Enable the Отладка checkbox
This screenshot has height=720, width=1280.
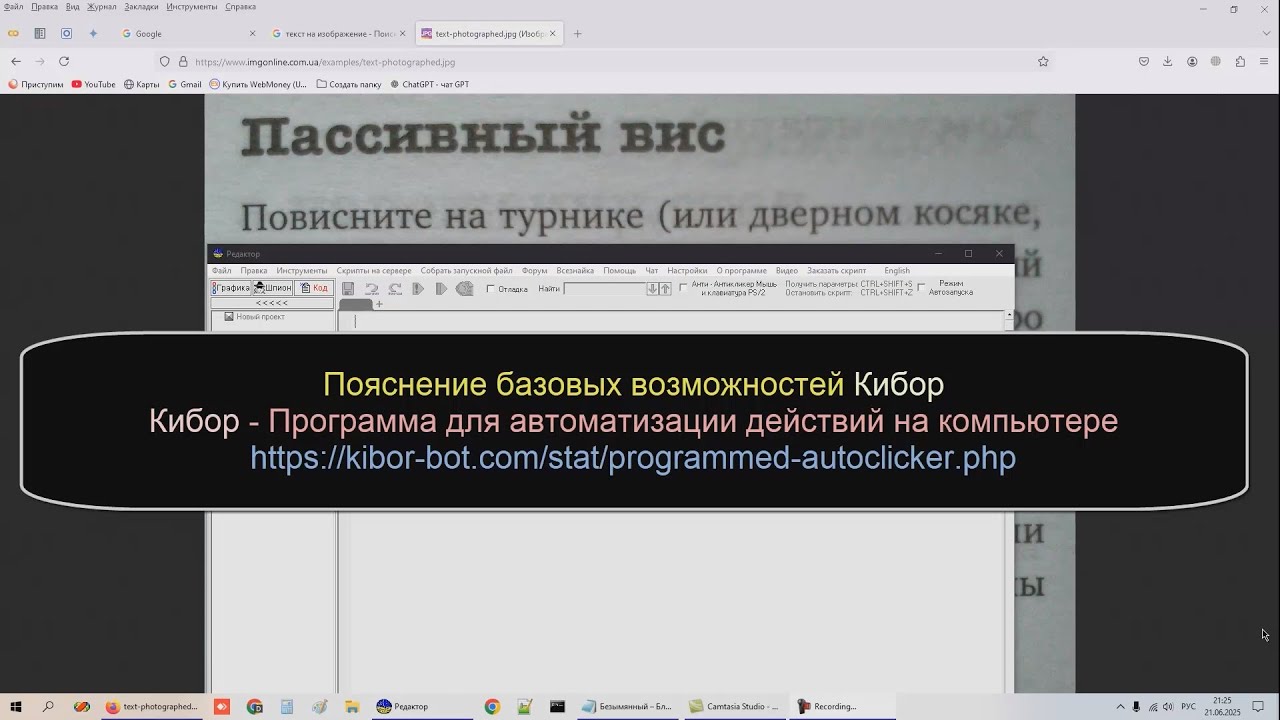[x=491, y=288]
